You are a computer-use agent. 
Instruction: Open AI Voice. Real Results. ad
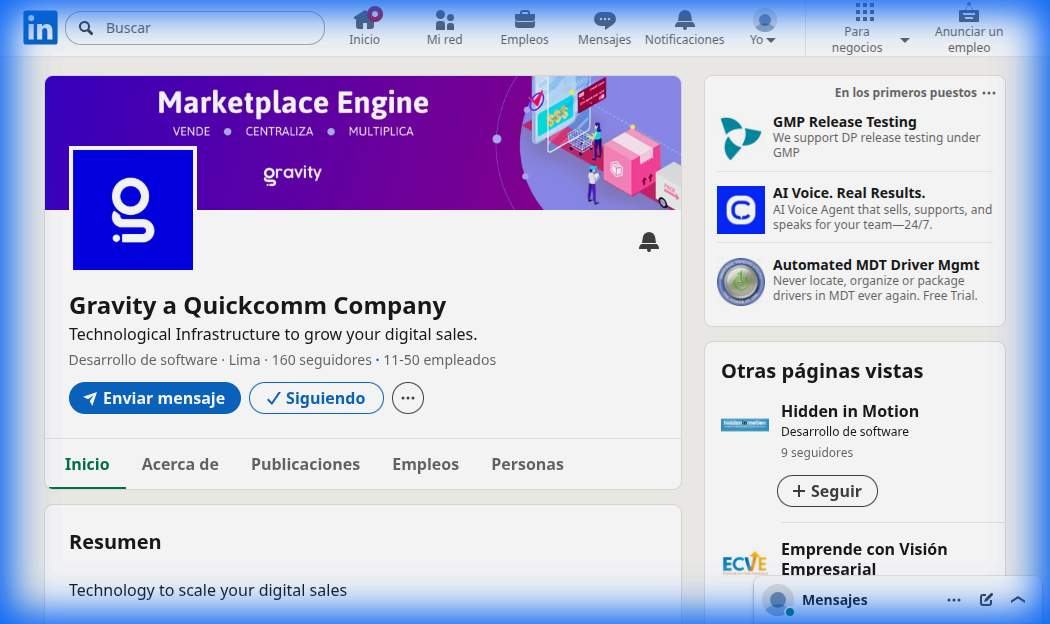pos(849,193)
